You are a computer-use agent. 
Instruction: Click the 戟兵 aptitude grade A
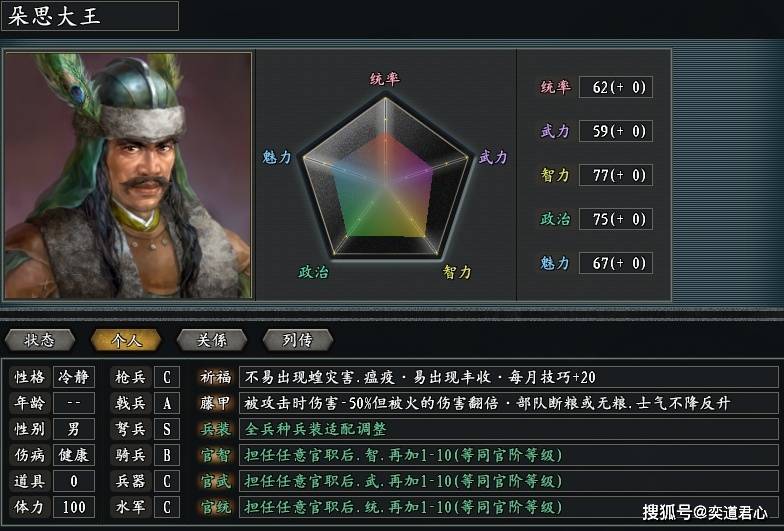[167, 403]
